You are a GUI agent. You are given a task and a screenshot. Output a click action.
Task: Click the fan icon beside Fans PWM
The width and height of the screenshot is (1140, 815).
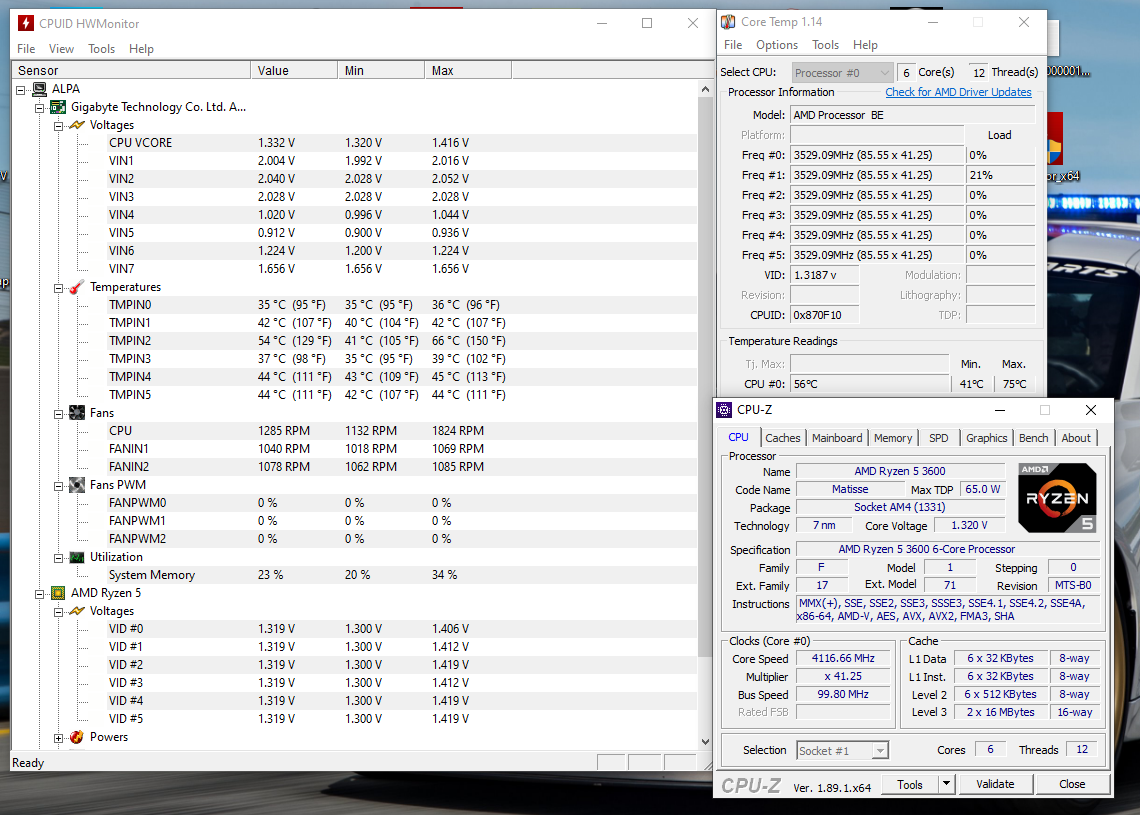coord(77,485)
